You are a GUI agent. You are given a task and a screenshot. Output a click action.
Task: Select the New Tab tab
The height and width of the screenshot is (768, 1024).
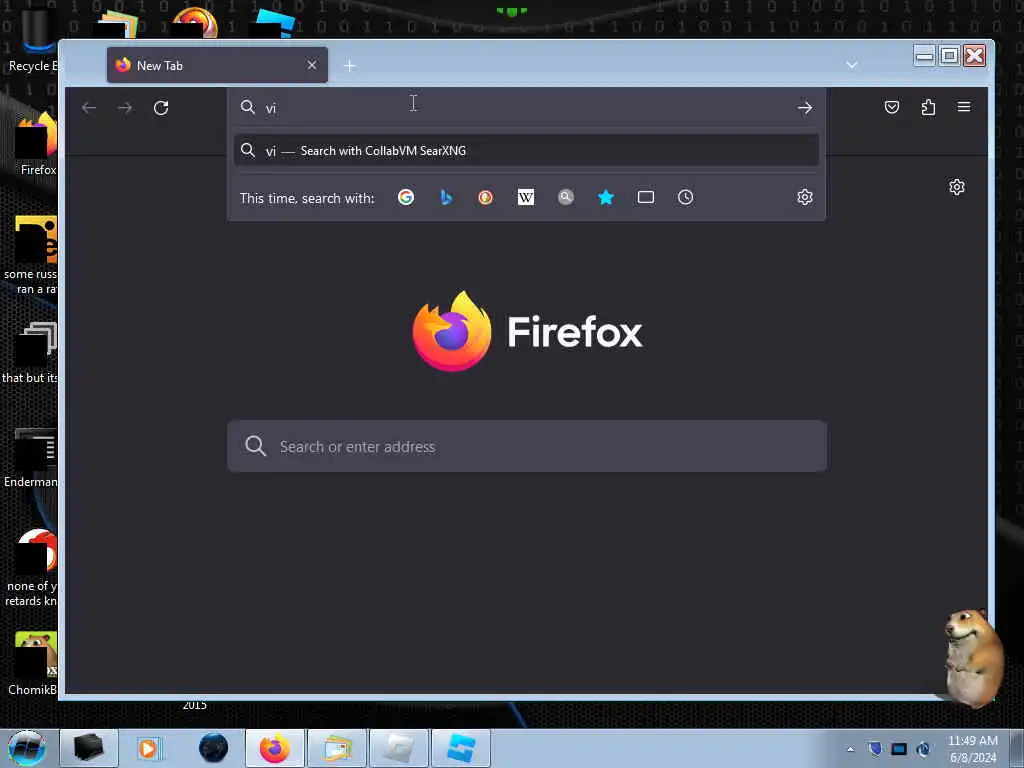tap(217, 65)
